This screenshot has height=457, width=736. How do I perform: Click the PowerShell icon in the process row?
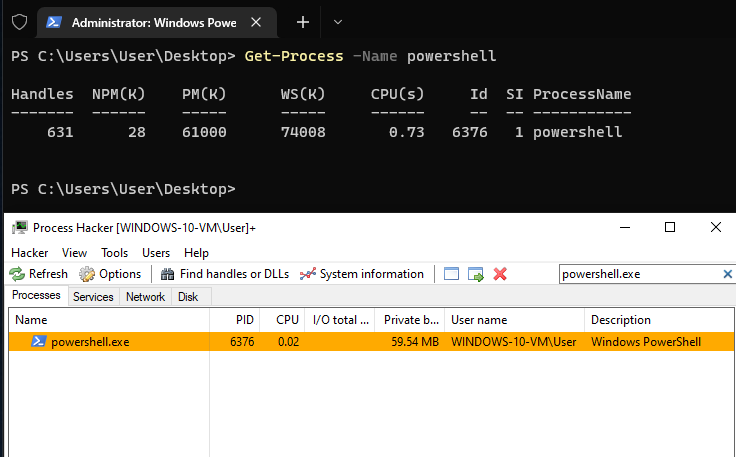click(x=38, y=342)
